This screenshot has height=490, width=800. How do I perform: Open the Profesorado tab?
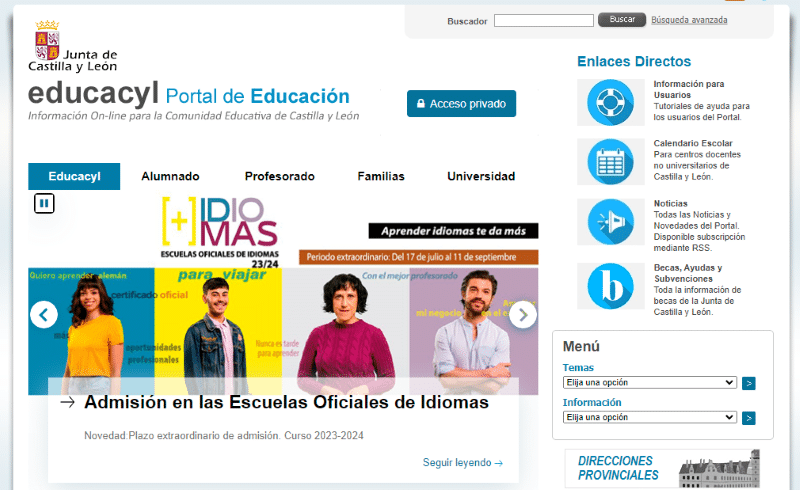280,176
